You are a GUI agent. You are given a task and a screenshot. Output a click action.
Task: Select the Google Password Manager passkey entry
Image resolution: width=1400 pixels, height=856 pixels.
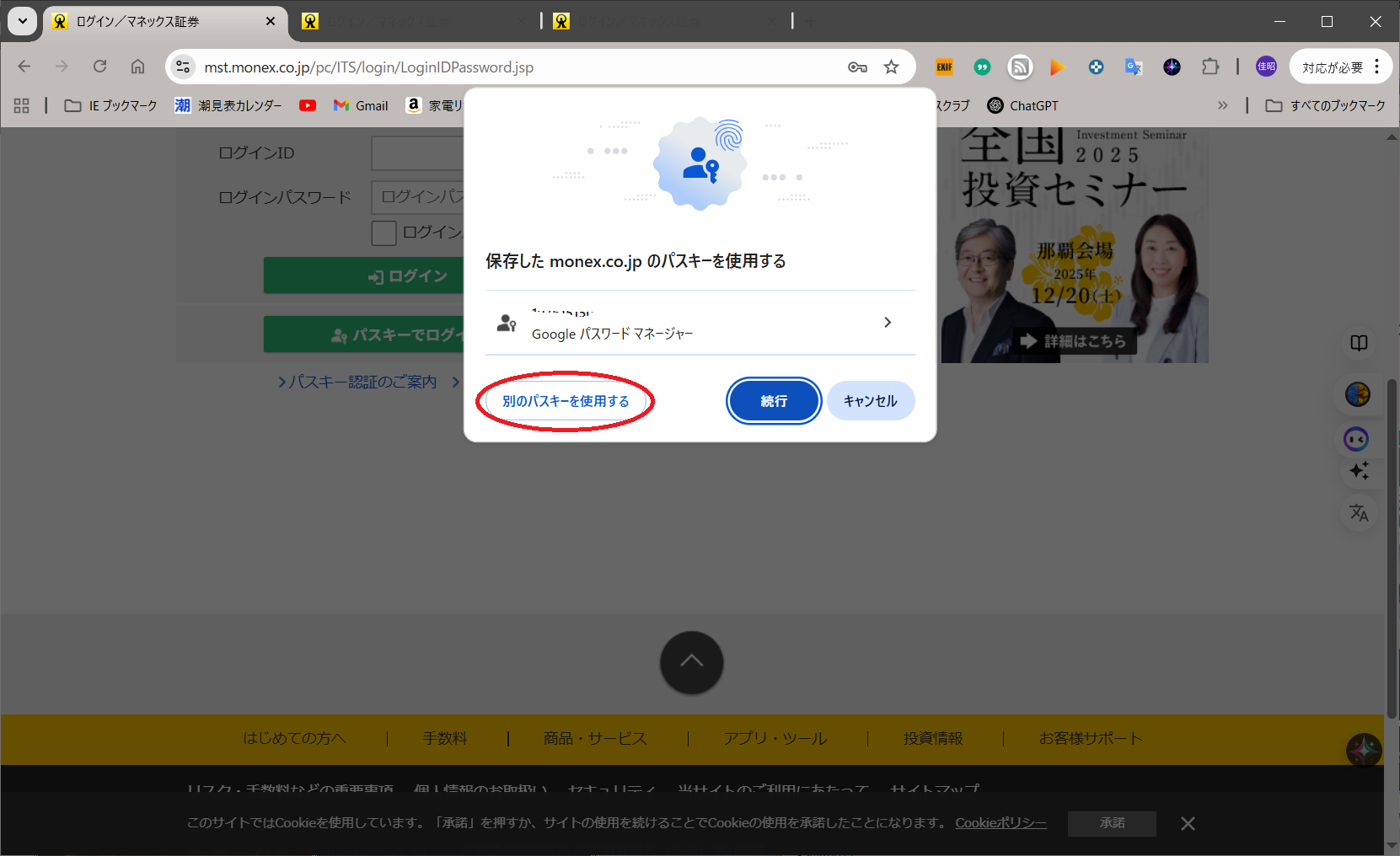(700, 323)
